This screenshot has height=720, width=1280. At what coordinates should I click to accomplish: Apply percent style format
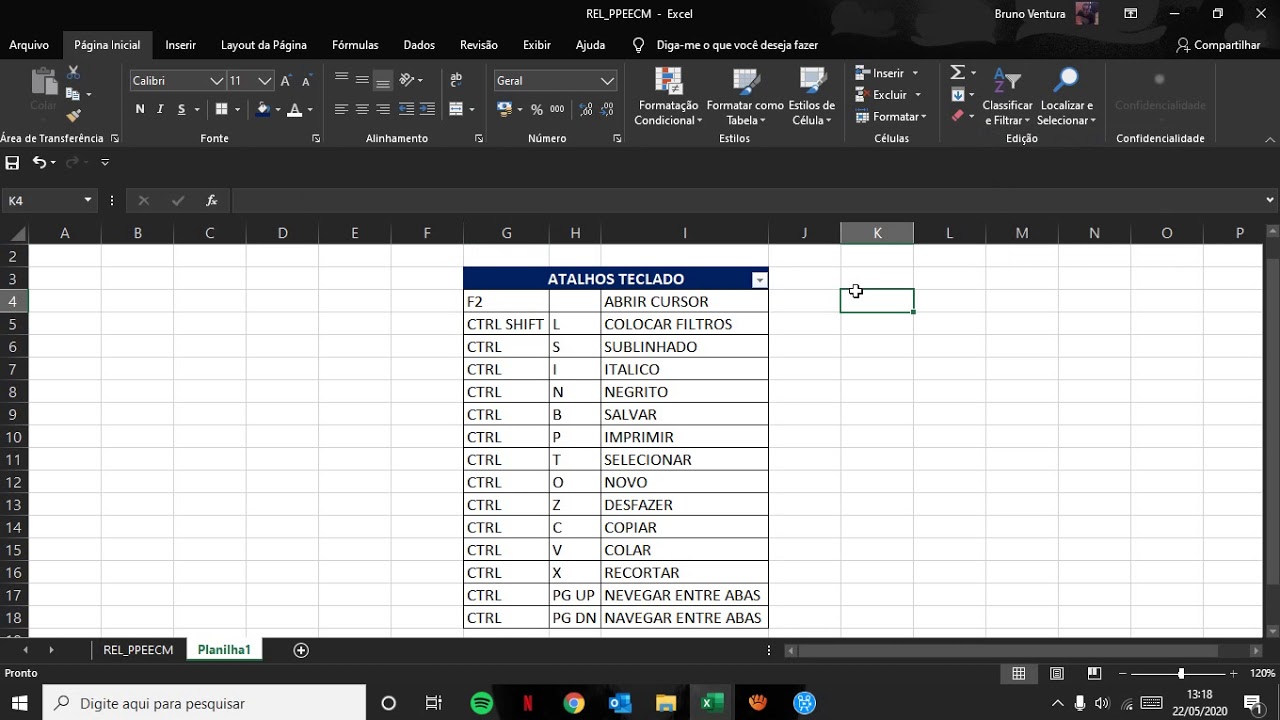coord(537,109)
